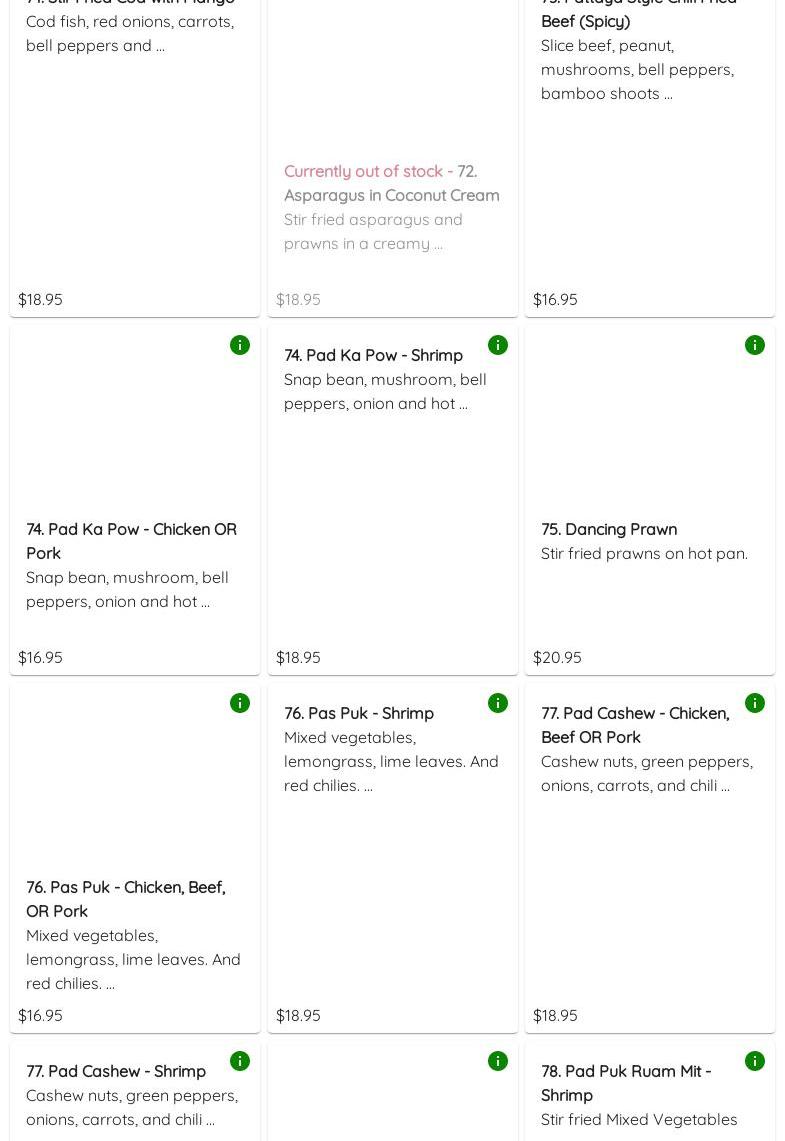Tap info icon on Pad Cashew Shrimp card
Viewport: 785px width, 1141px height.
(x=240, y=1061)
